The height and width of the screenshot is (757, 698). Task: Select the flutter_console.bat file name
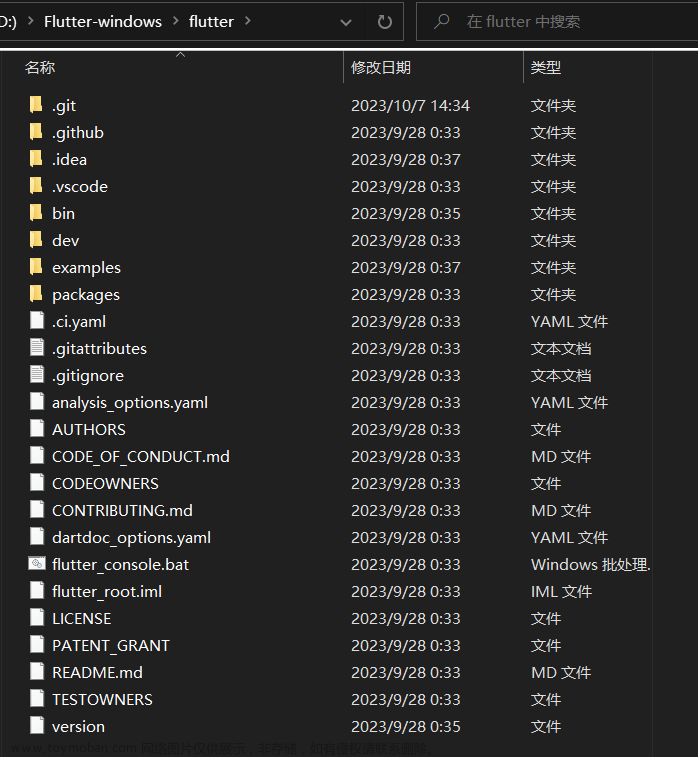coord(120,565)
